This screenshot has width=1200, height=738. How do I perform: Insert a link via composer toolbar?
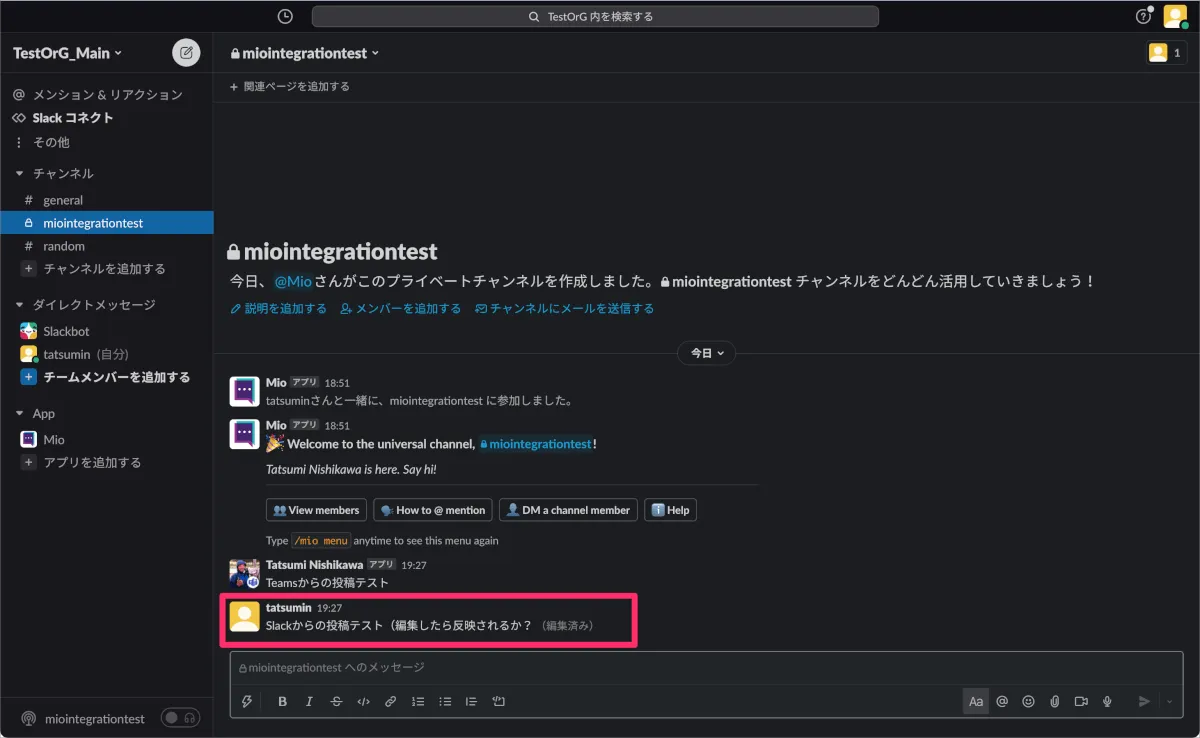click(x=391, y=702)
